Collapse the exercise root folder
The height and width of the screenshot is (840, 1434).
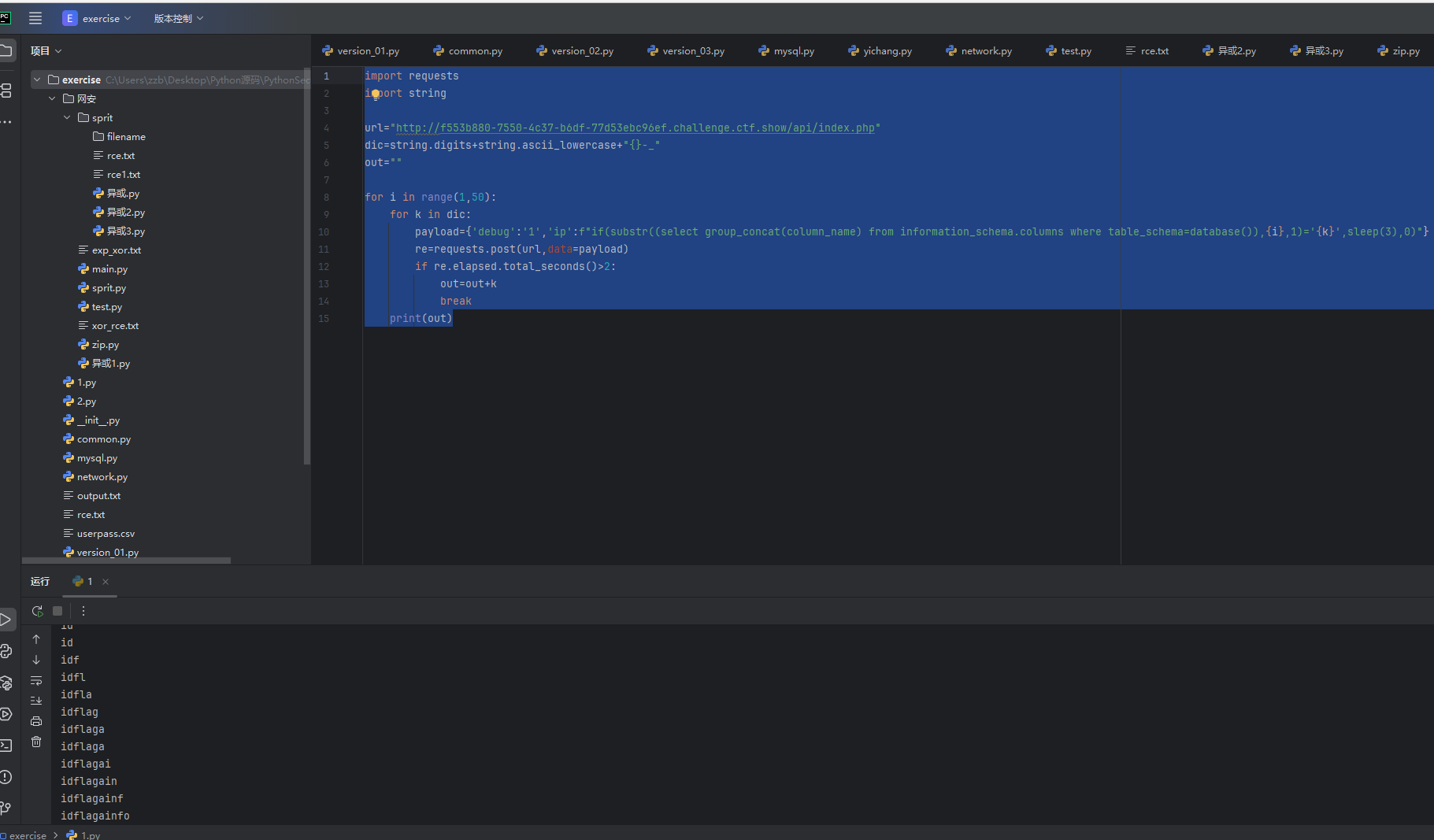tap(37, 80)
